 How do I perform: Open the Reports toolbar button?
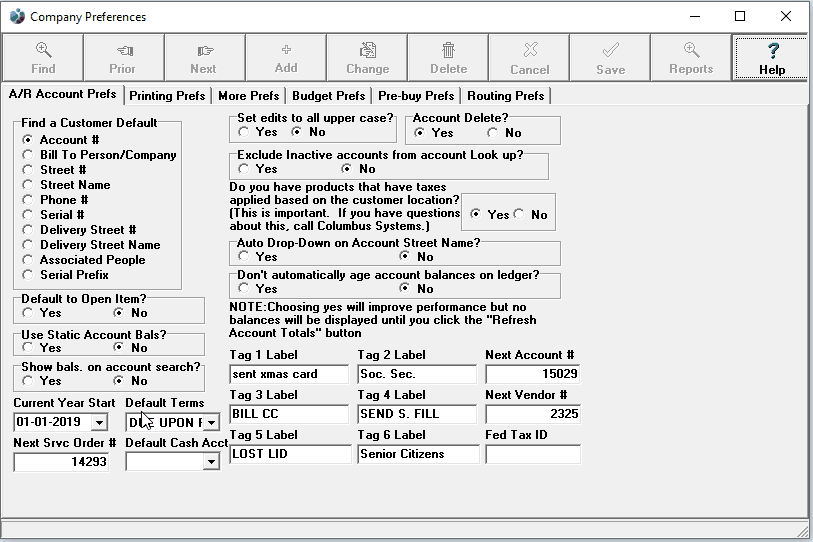click(x=691, y=58)
